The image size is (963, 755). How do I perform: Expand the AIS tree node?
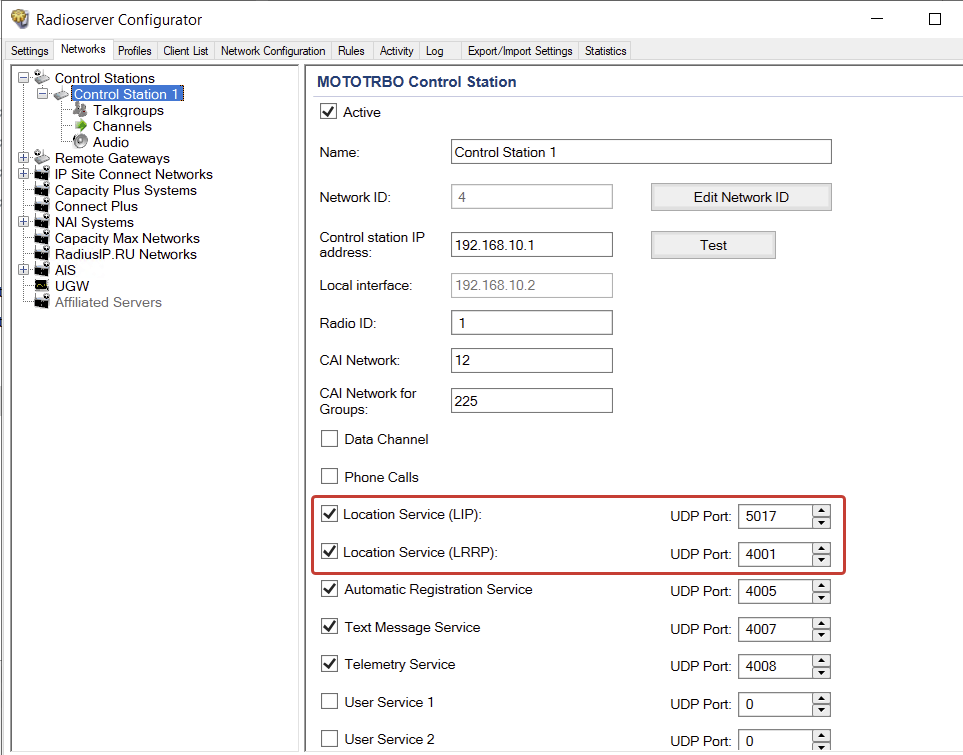click(23, 270)
